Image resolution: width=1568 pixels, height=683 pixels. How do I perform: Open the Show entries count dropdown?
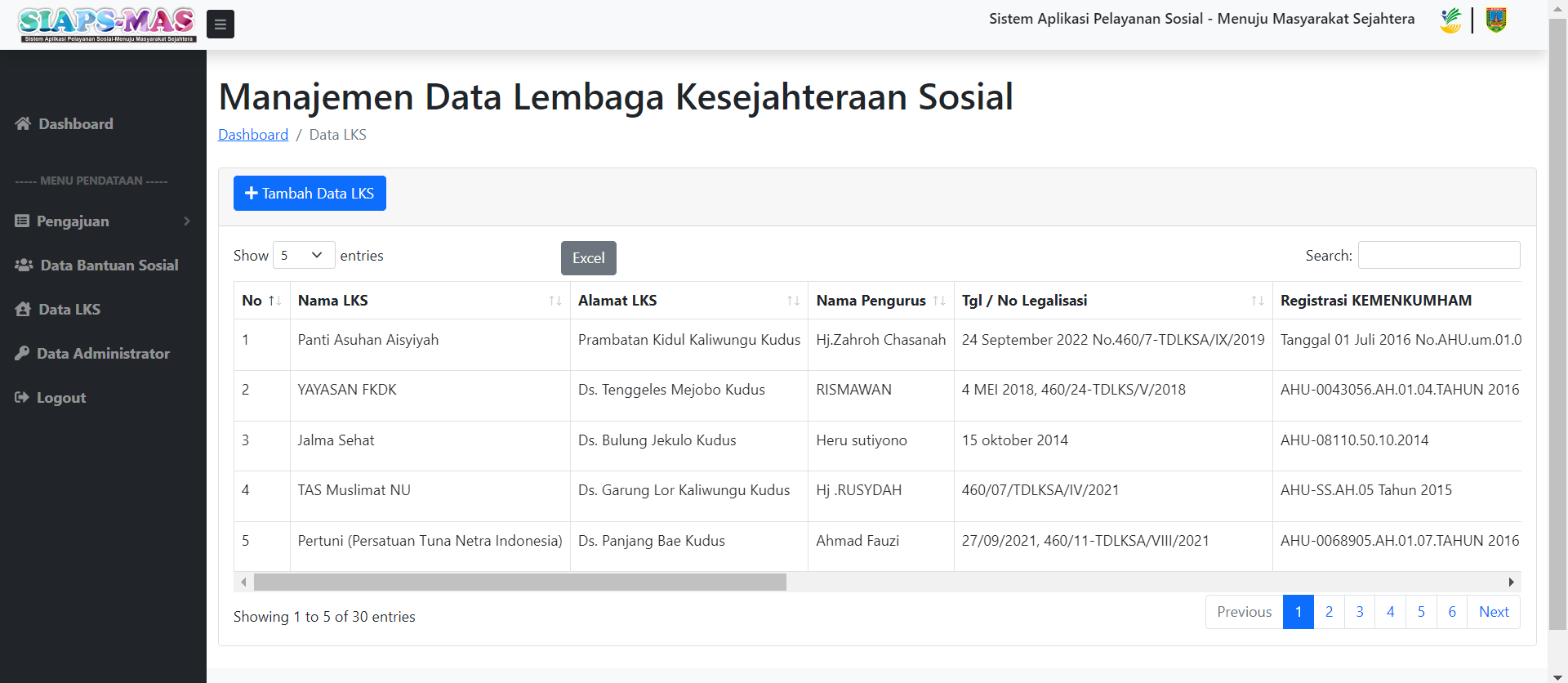304,256
